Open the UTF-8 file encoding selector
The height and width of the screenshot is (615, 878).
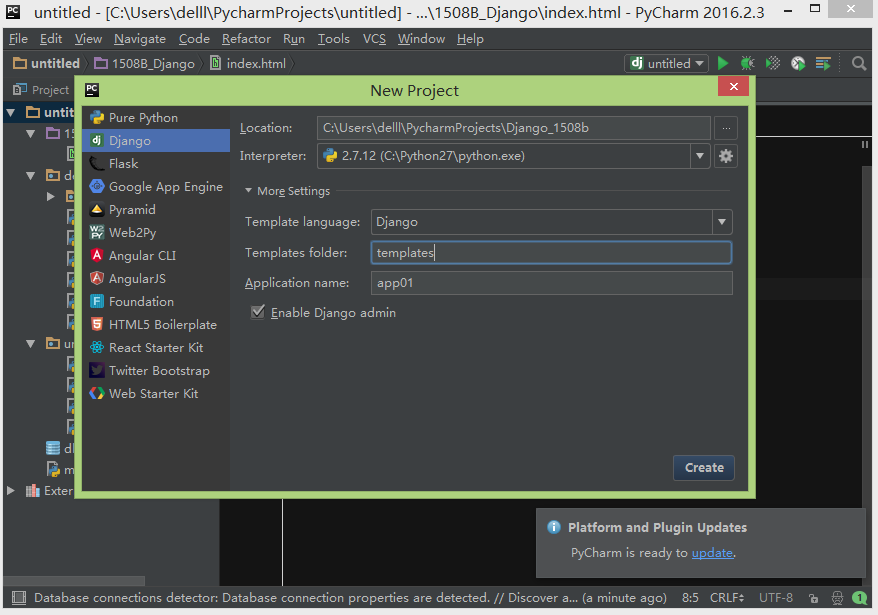[776, 598]
